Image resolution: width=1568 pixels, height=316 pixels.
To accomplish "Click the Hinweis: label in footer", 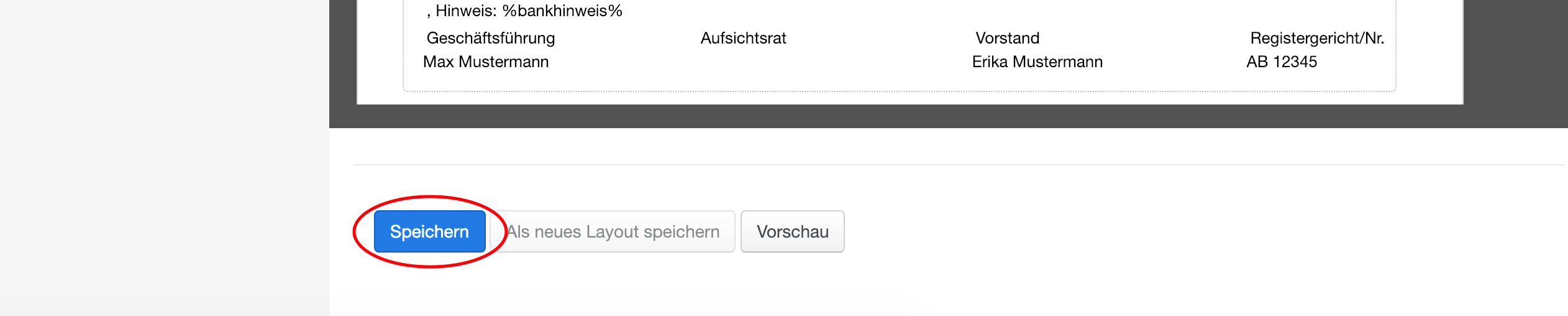I will [x=465, y=11].
